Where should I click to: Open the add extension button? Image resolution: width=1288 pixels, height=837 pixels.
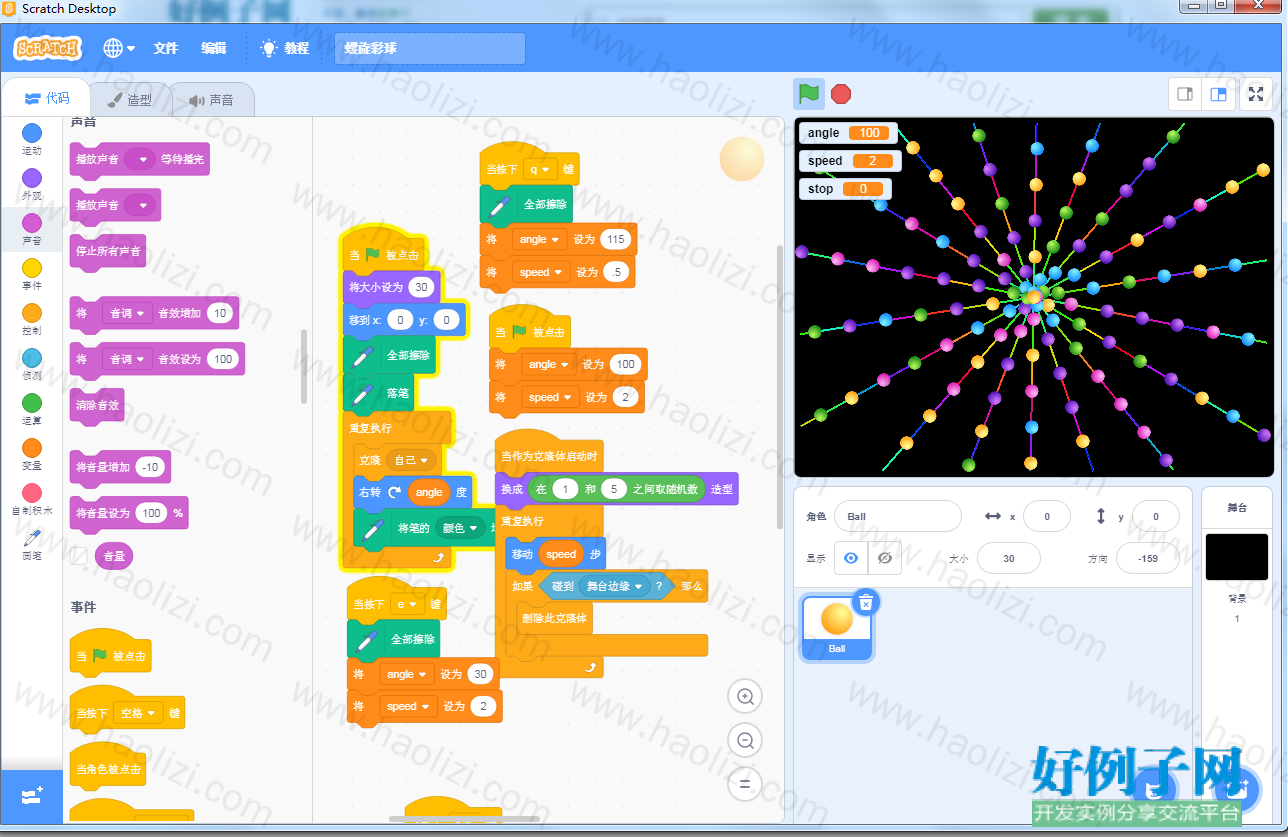[31, 796]
